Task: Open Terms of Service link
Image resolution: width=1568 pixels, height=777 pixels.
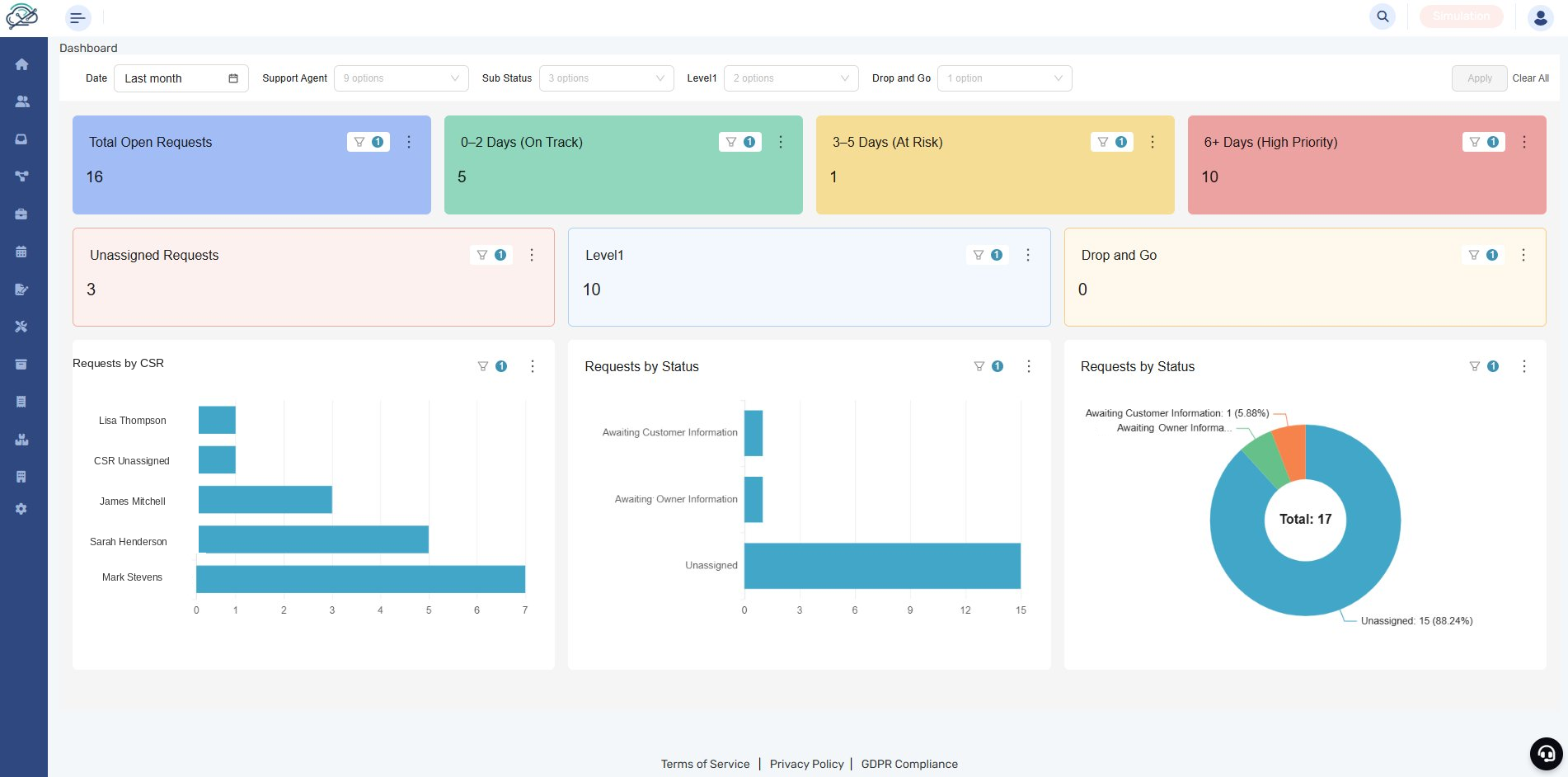Action: [705, 764]
